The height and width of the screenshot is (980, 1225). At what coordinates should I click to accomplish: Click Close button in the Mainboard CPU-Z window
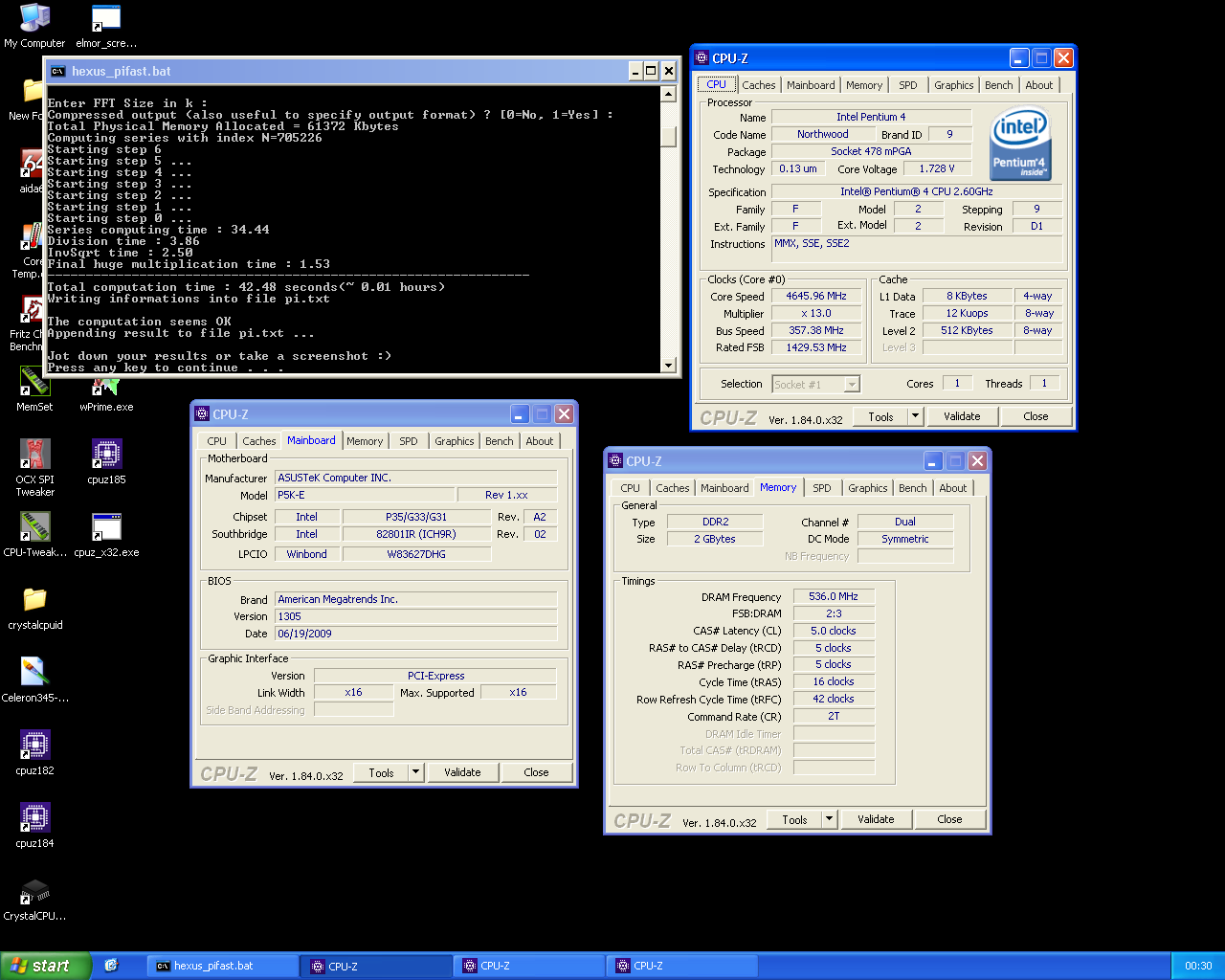point(536,772)
